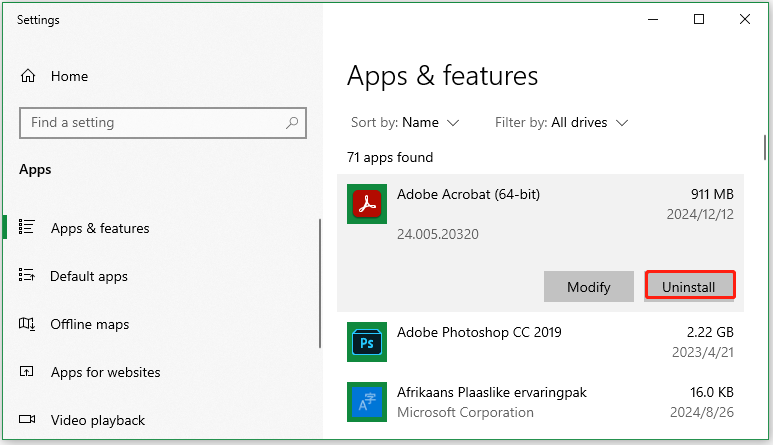Click the Home icon in sidebar
This screenshot has width=773, height=445.
28,76
